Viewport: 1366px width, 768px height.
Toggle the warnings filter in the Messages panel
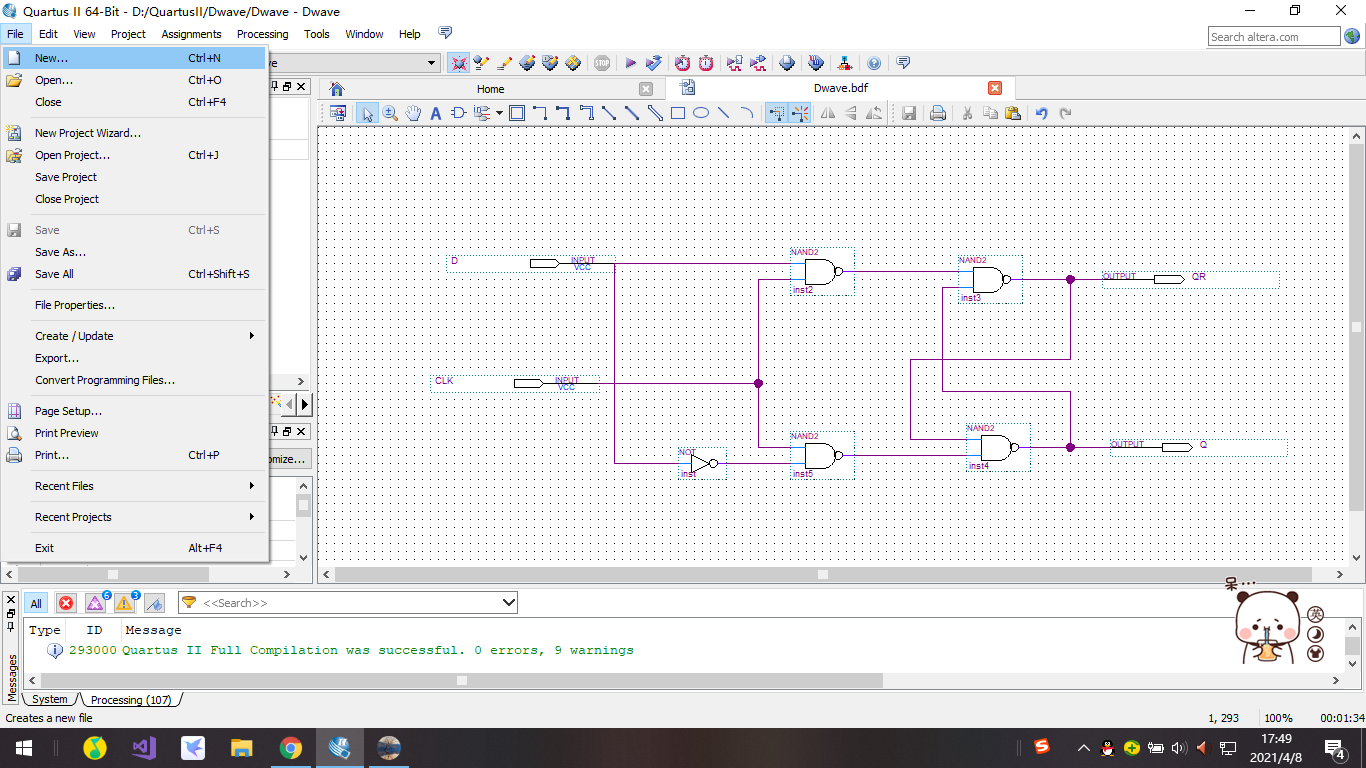[122, 602]
